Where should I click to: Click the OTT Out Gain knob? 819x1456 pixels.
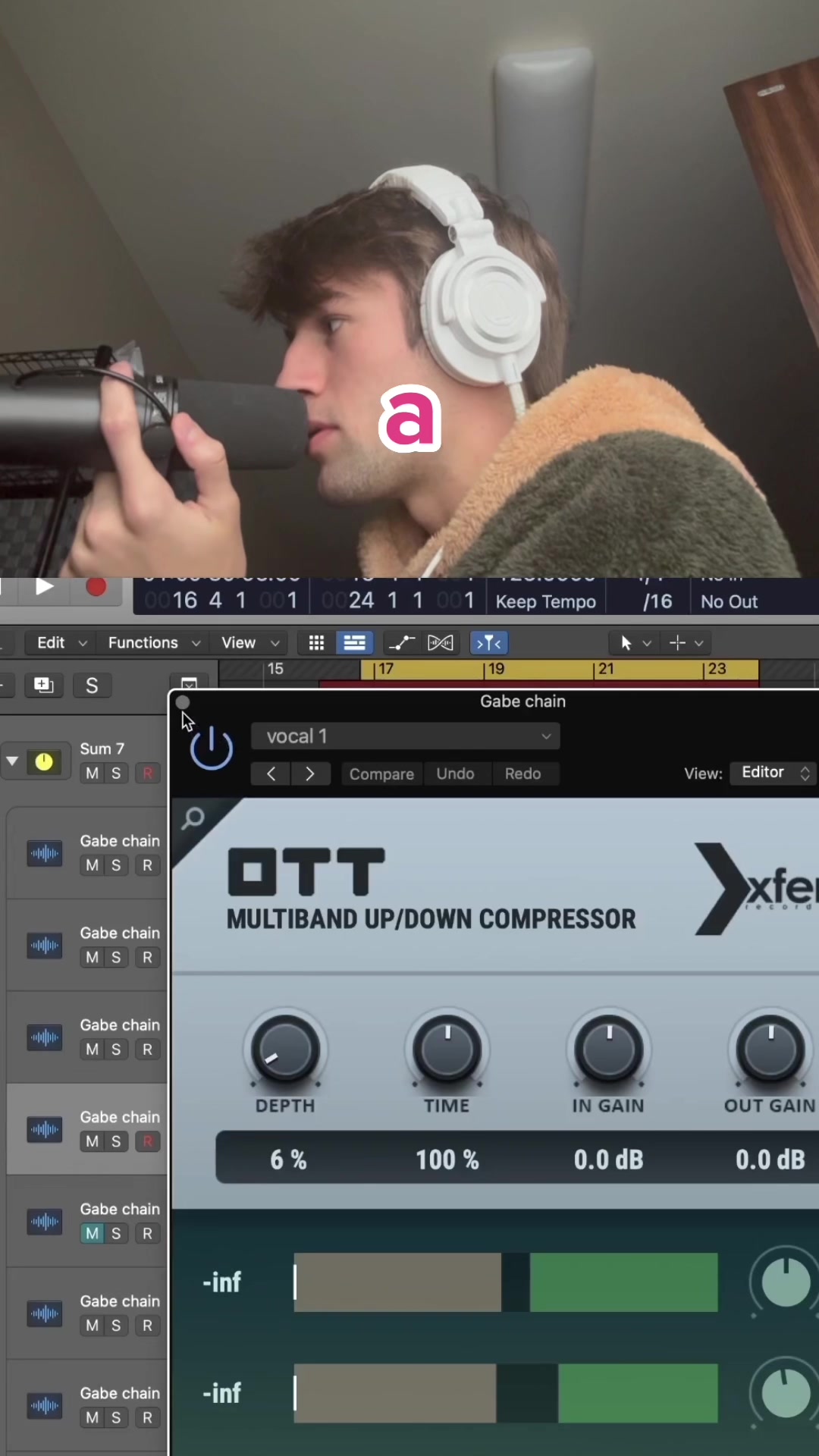pyautogui.click(x=770, y=1050)
